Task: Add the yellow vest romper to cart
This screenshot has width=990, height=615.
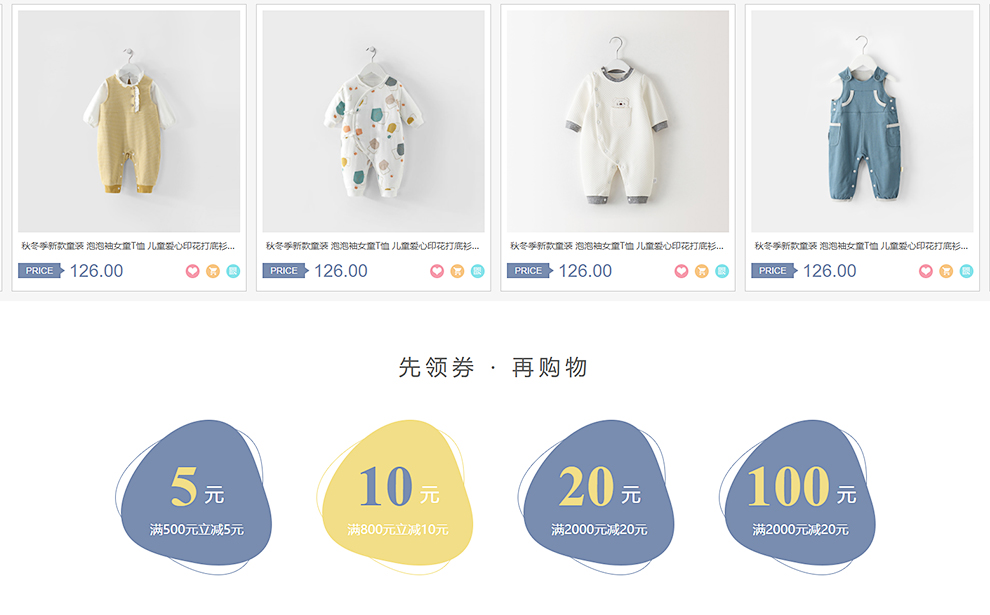Action: (x=213, y=271)
